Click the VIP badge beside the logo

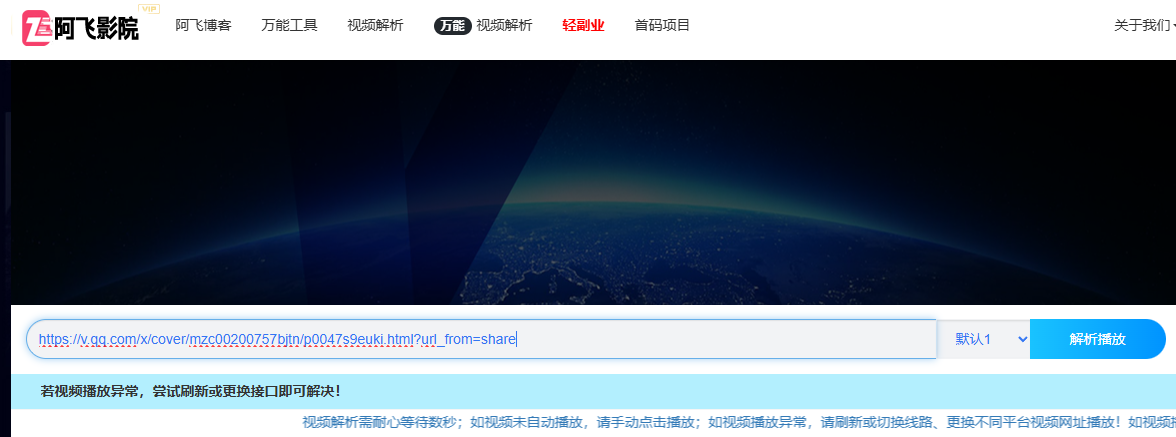click(x=149, y=9)
